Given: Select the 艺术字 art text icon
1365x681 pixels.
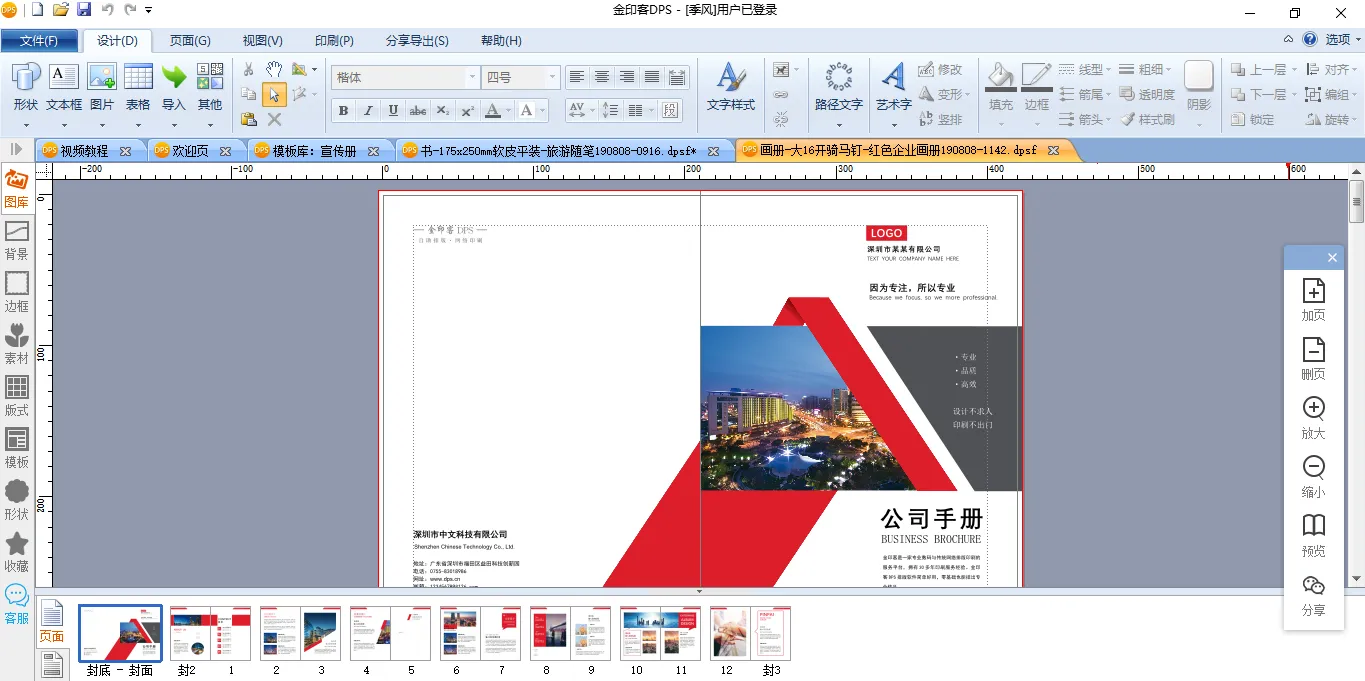Looking at the screenshot, I should [893, 87].
